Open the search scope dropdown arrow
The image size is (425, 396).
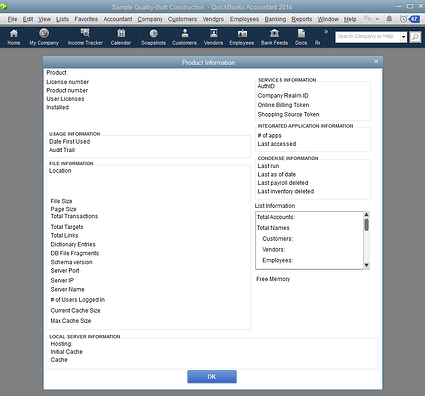[x=403, y=37]
